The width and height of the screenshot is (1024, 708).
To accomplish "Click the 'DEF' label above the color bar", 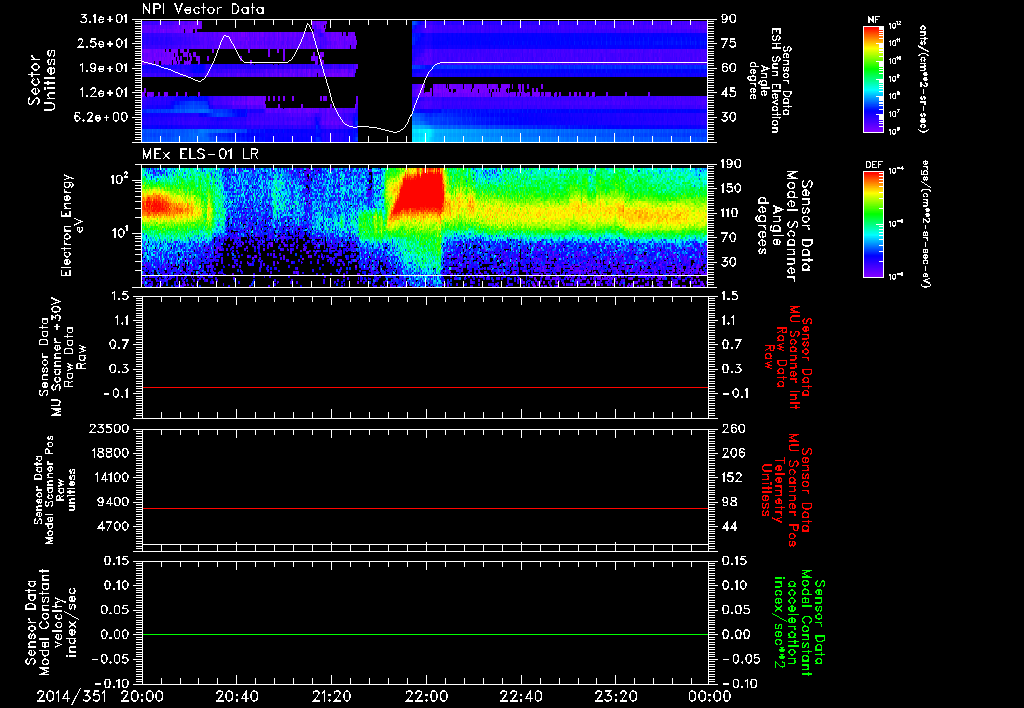I will click(x=873, y=165).
